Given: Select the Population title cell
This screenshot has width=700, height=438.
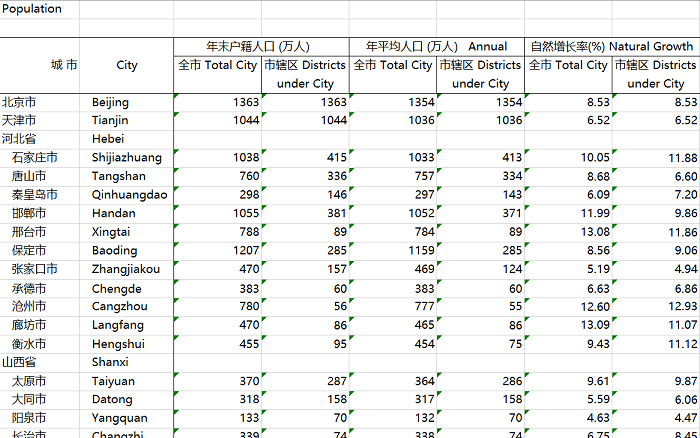Looking at the screenshot, I should [x=38, y=9].
